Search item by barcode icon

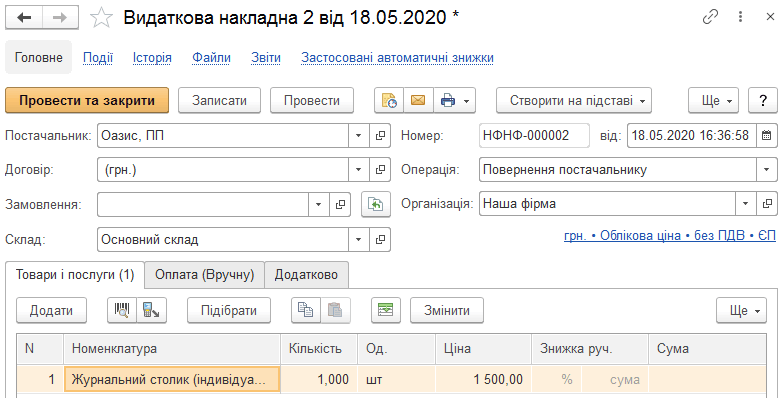(122, 310)
